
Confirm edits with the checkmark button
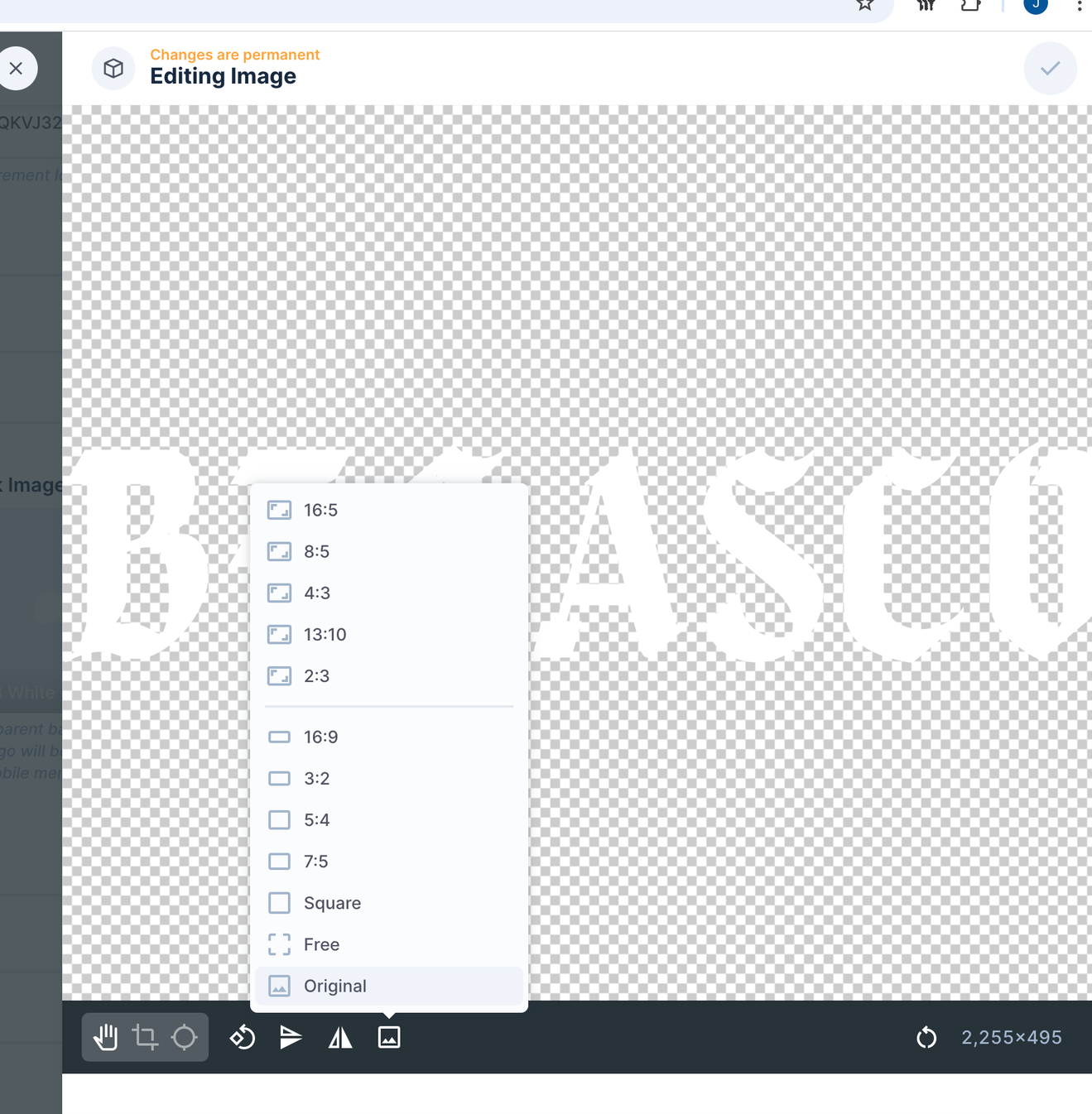click(1050, 68)
